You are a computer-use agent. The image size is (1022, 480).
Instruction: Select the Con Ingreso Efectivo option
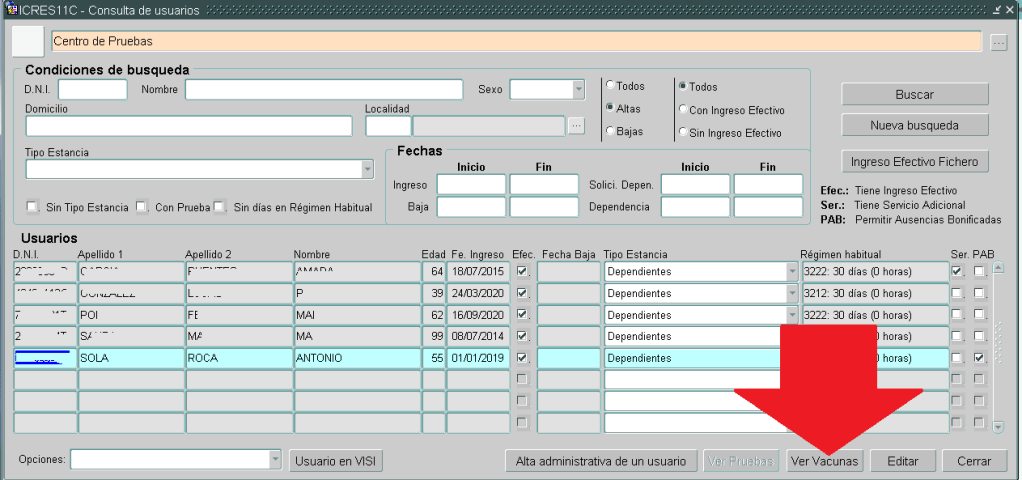(682, 110)
